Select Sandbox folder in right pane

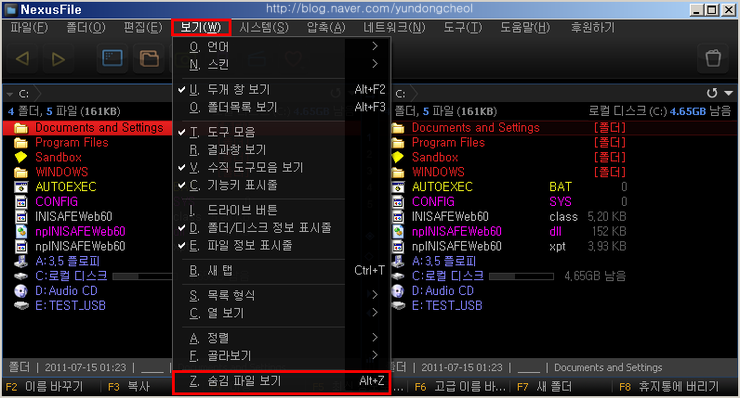click(435, 157)
